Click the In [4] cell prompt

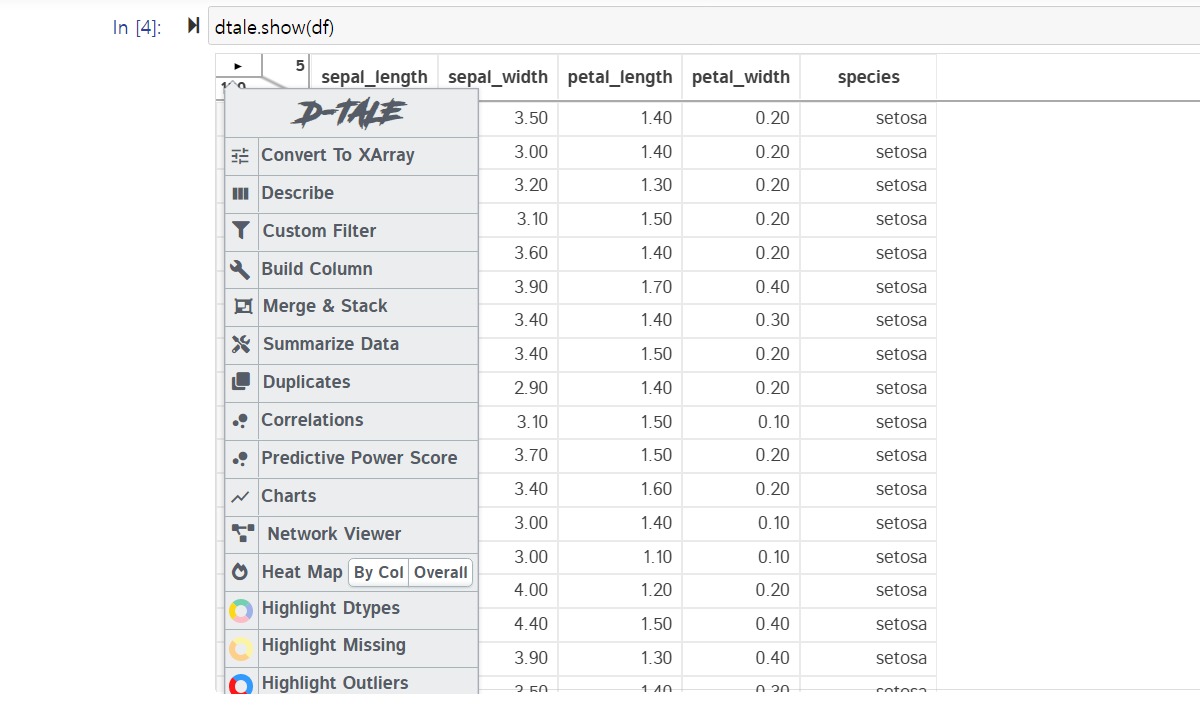pos(137,28)
